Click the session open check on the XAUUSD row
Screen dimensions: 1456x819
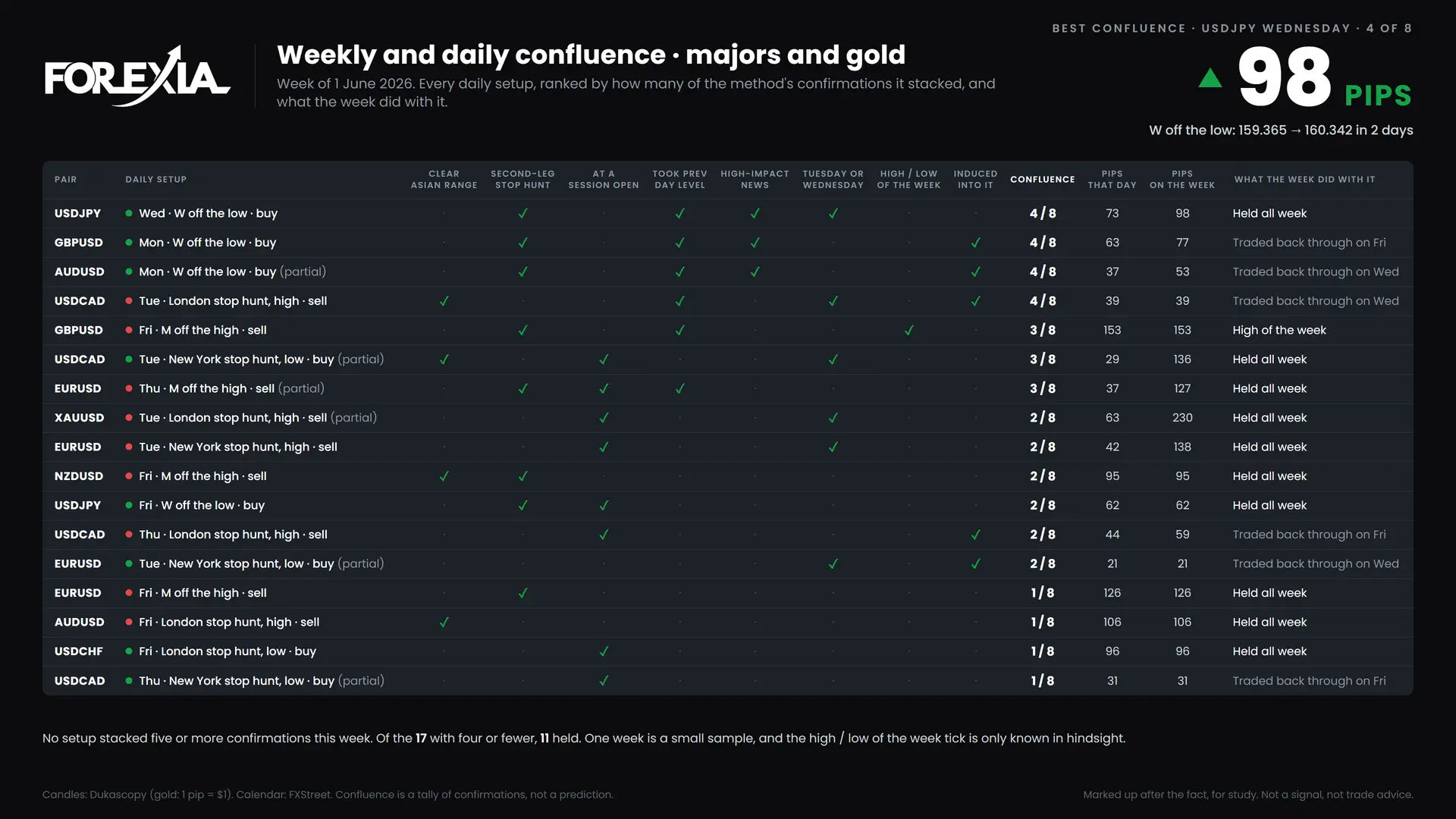click(604, 418)
